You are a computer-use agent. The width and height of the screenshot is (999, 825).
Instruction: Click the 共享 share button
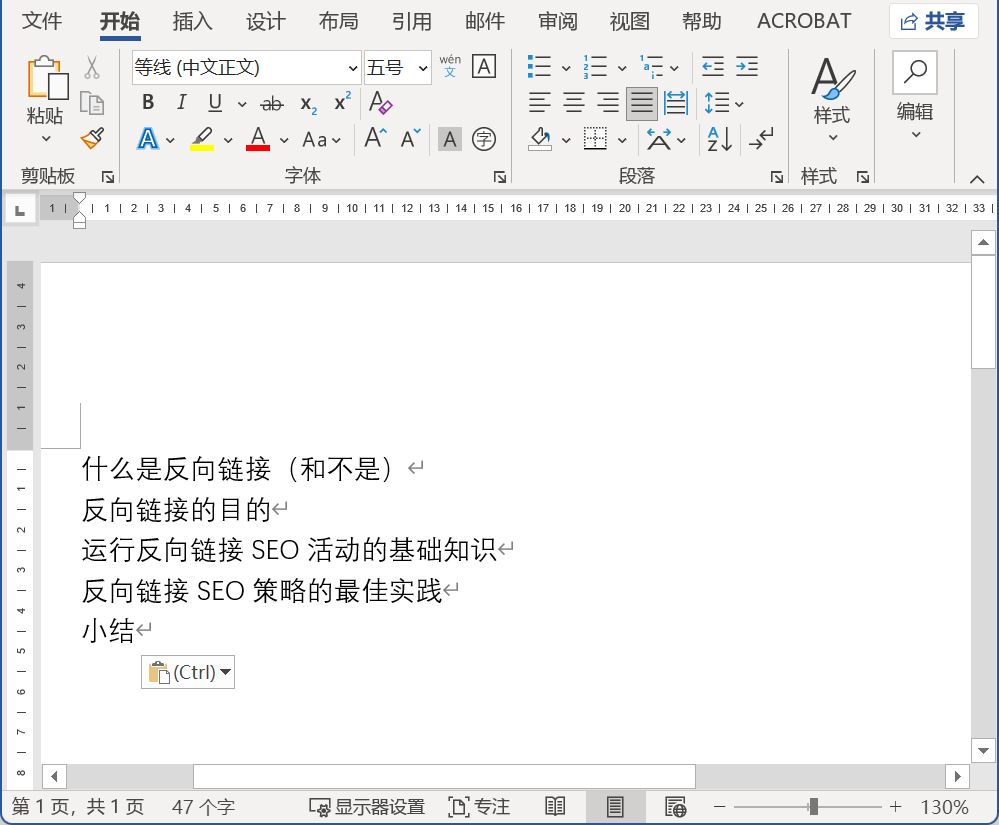pyautogui.click(x=933, y=21)
